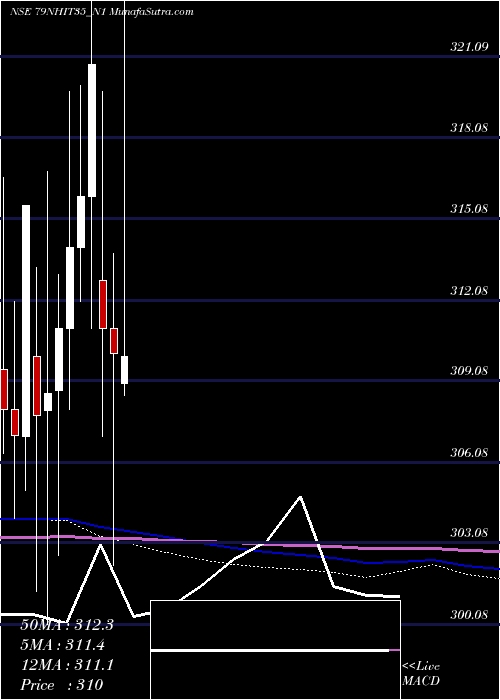This screenshot has width=500, height=700.
Task: Click the 321.09 price axis label
Action: (x=469, y=46)
